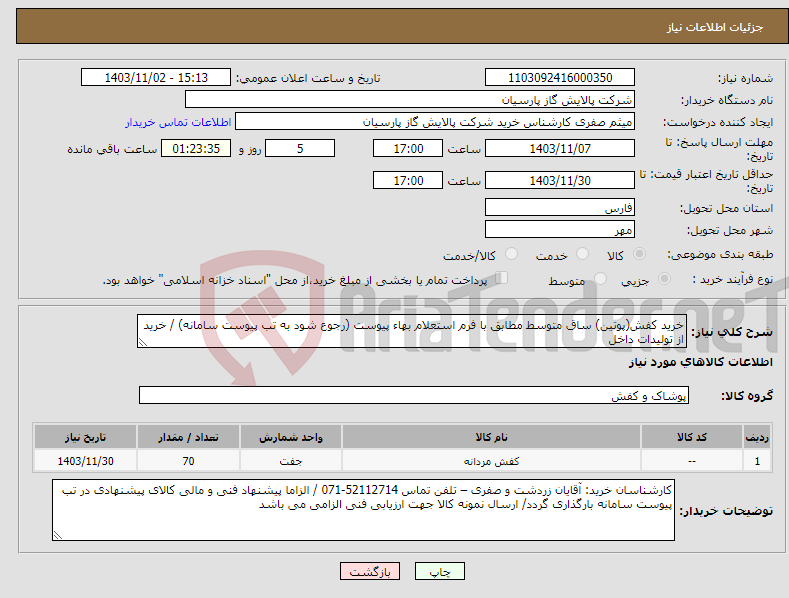Click the remaining days field showing 5
The image size is (789, 598).
click(x=300, y=148)
